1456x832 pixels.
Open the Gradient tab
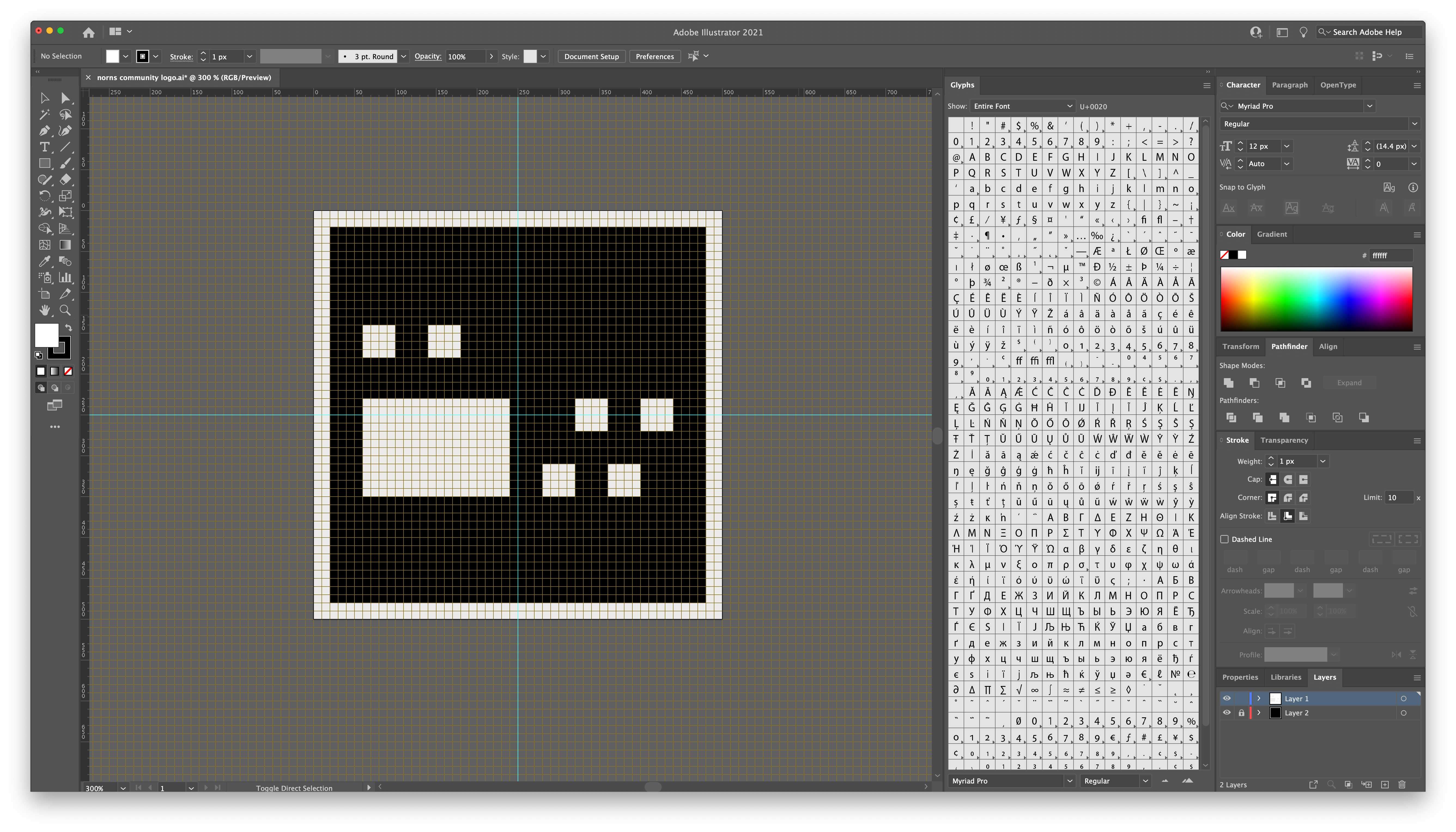click(x=1272, y=234)
